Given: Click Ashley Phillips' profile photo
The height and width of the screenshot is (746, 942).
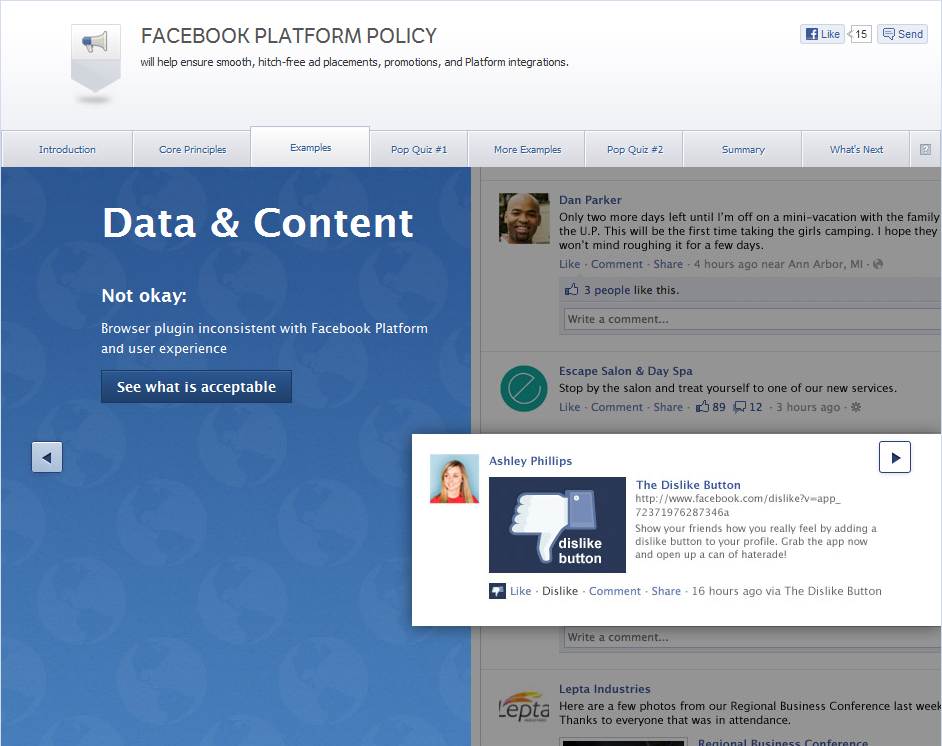Looking at the screenshot, I should [x=454, y=479].
